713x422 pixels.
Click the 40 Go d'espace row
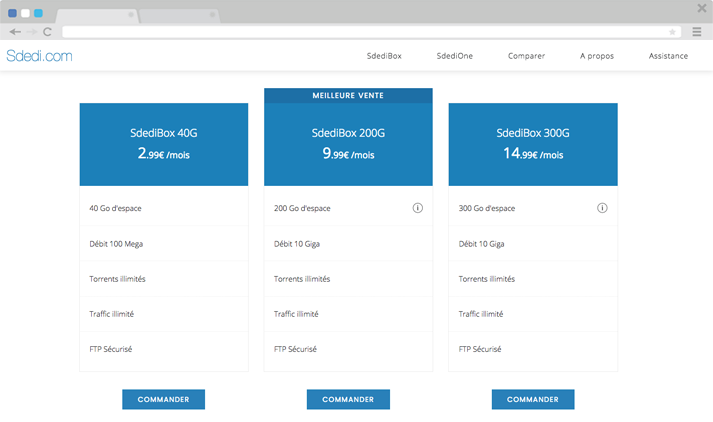tap(164, 208)
